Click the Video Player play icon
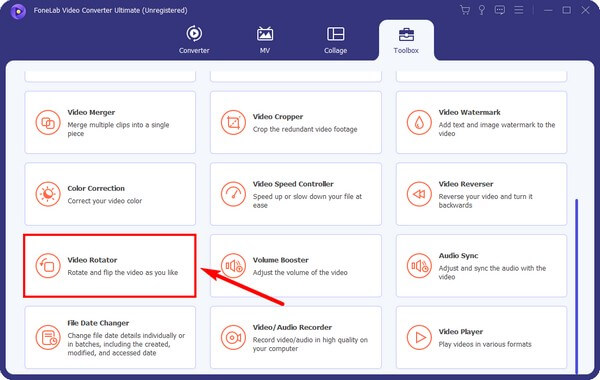The width and height of the screenshot is (600, 380). tap(419, 338)
